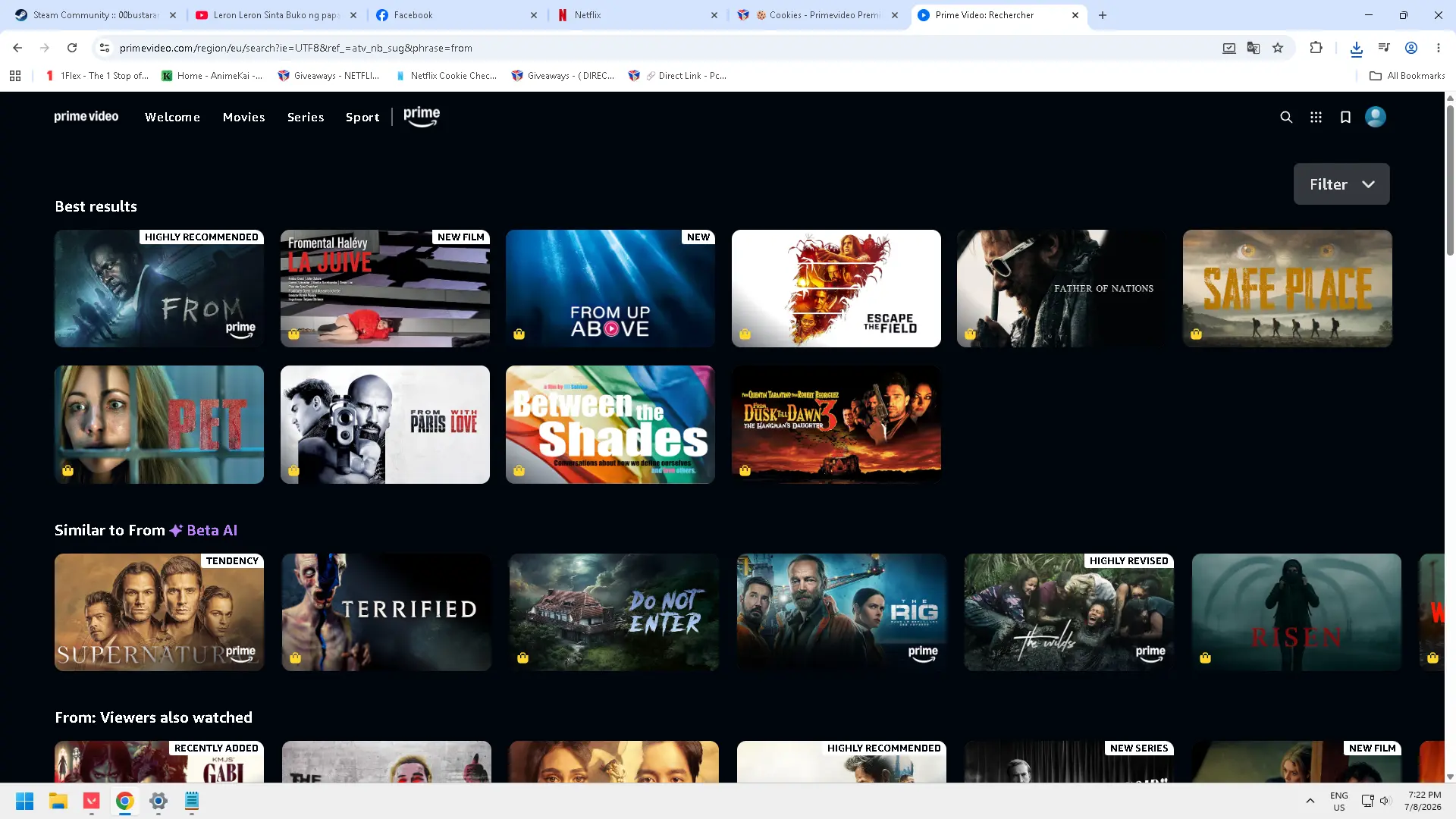Screen dimensions: 1456x819
Task: Open Chrome downloads icon
Action: point(1357,49)
